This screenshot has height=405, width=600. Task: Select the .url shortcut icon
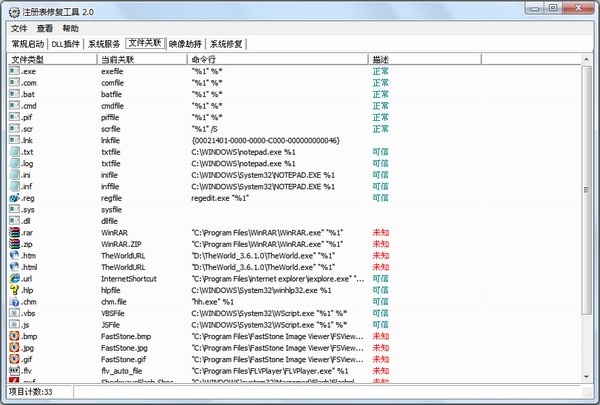pyautogui.click(x=13, y=278)
